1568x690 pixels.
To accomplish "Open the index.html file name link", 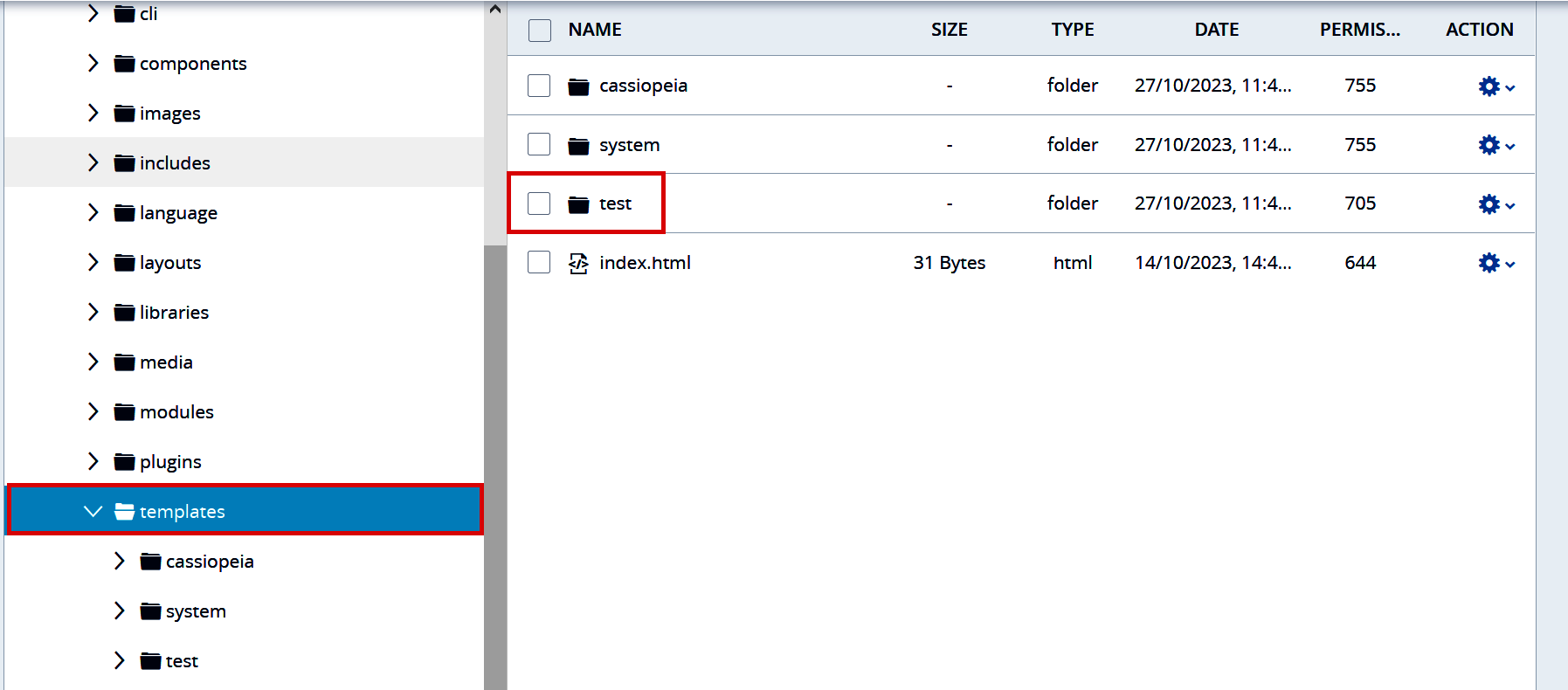I will (x=645, y=263).
